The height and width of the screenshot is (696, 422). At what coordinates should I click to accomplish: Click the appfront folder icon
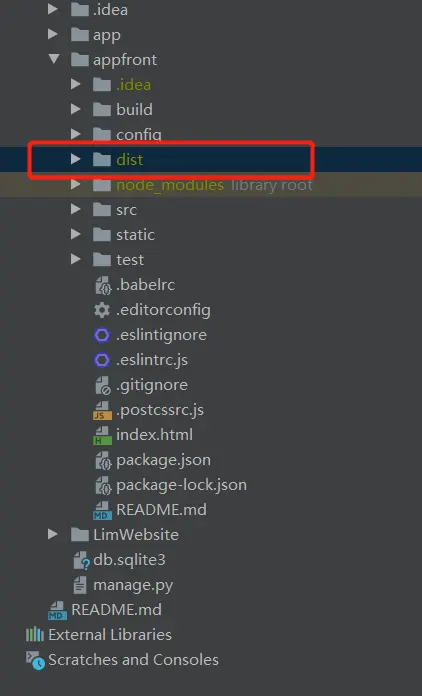[80, 59]
